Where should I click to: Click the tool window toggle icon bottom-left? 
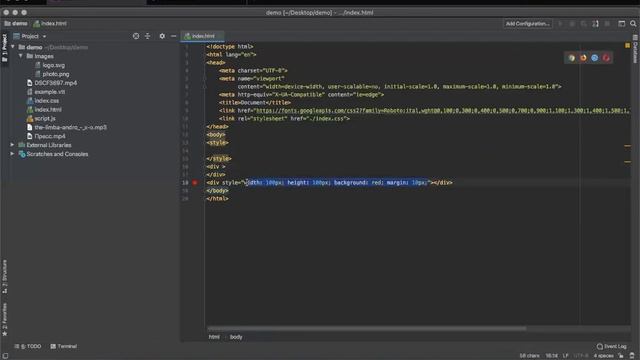pyautogui.click(x=5, y=356)
